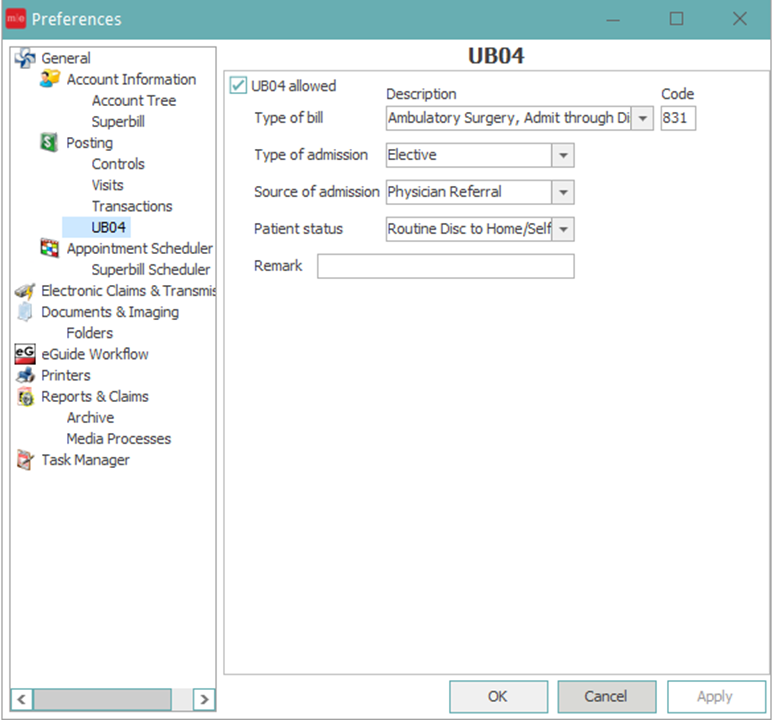Click the Printers icon

(25, 375)
